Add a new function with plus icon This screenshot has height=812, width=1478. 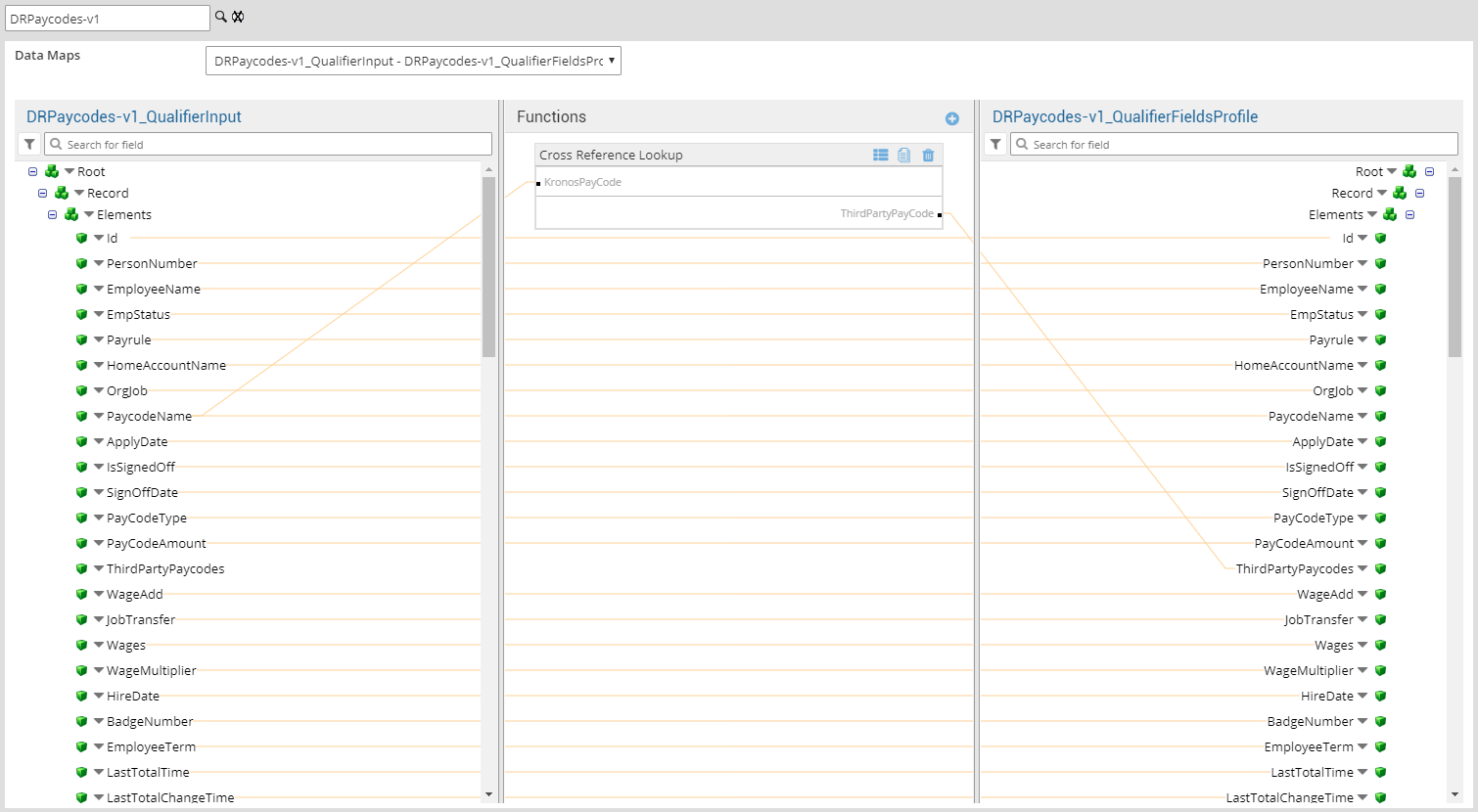tap(951, 118)
